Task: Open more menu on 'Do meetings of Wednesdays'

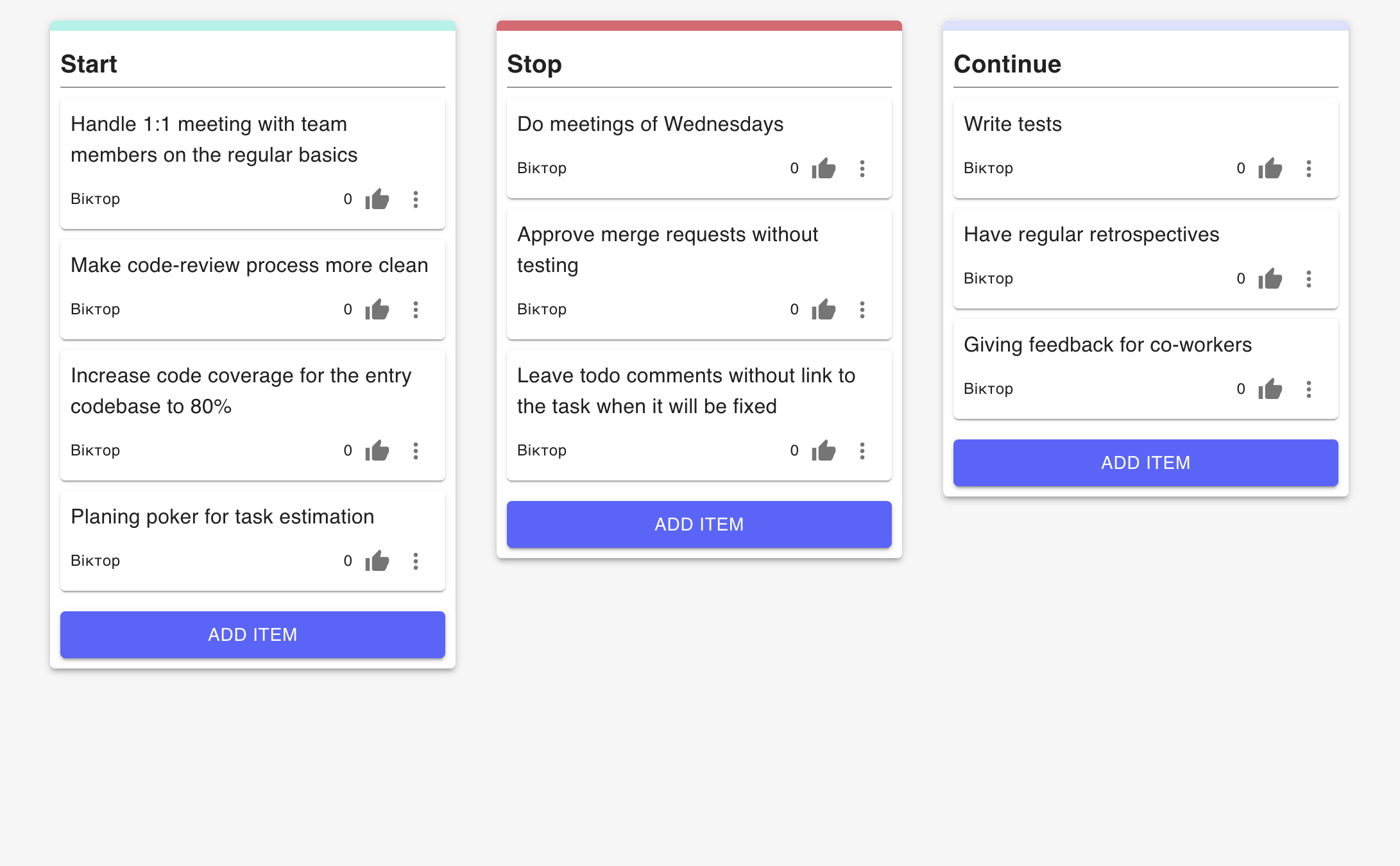Action: [x=862, y=169]
